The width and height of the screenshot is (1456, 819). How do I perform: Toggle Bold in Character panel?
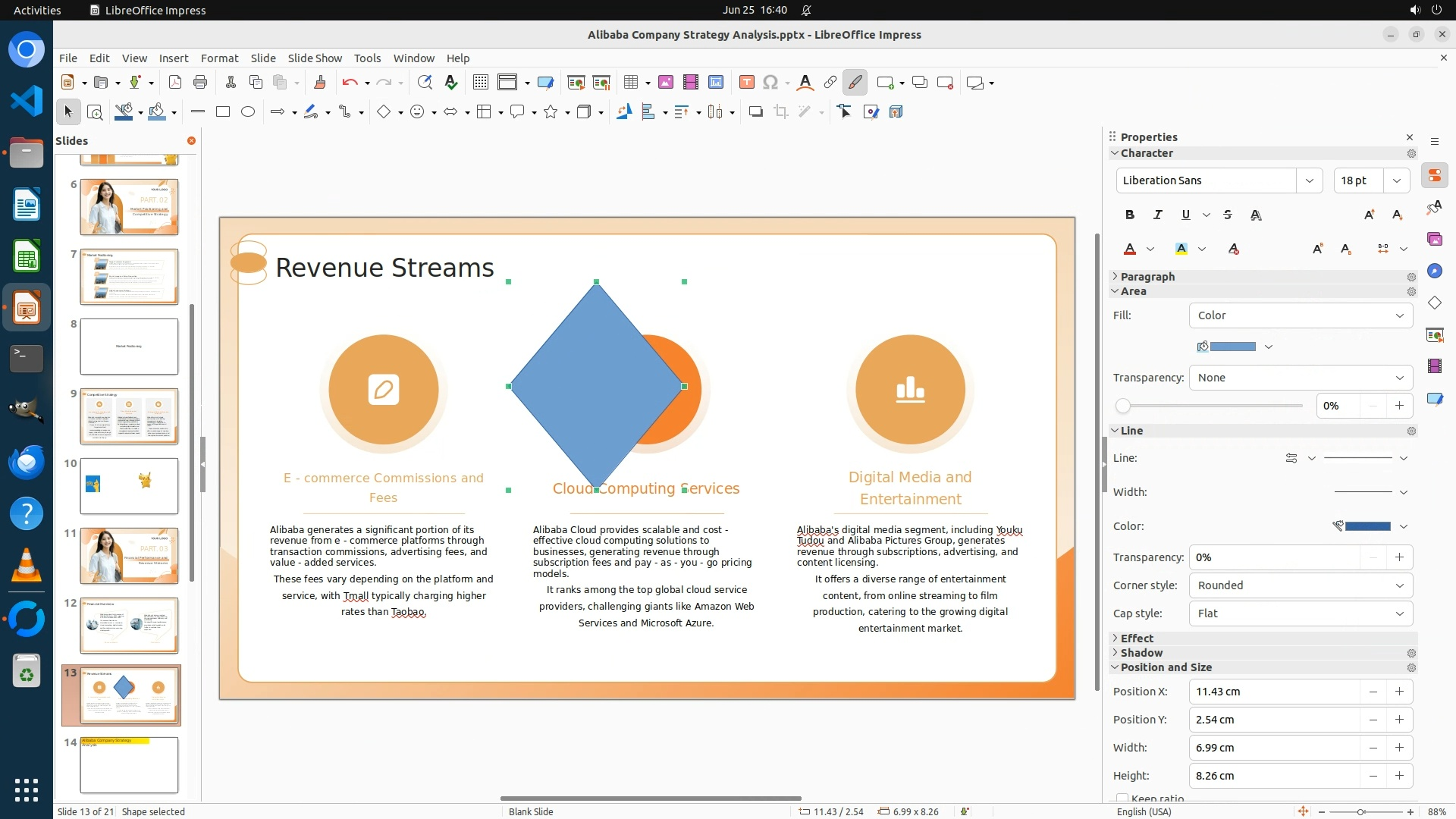(1130, 215)
